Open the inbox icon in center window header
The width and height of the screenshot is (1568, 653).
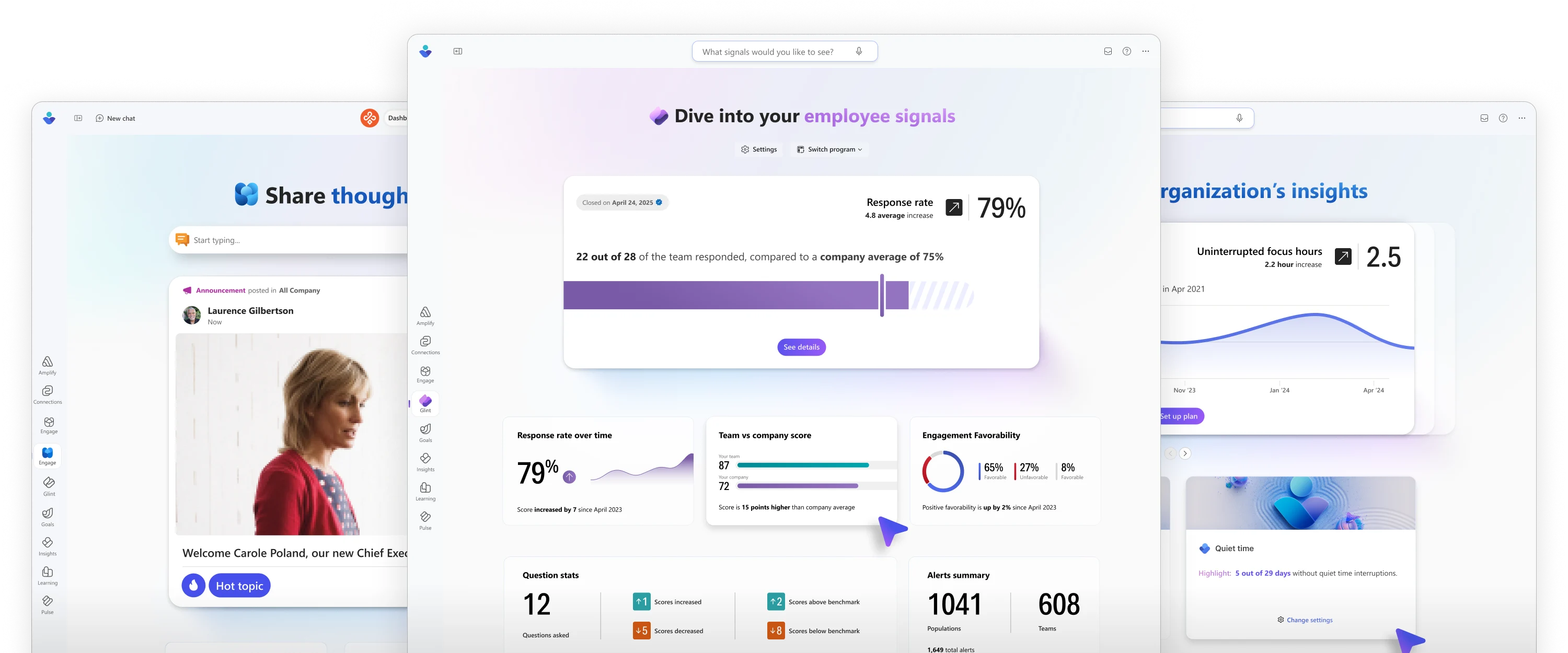[1108, 51]
